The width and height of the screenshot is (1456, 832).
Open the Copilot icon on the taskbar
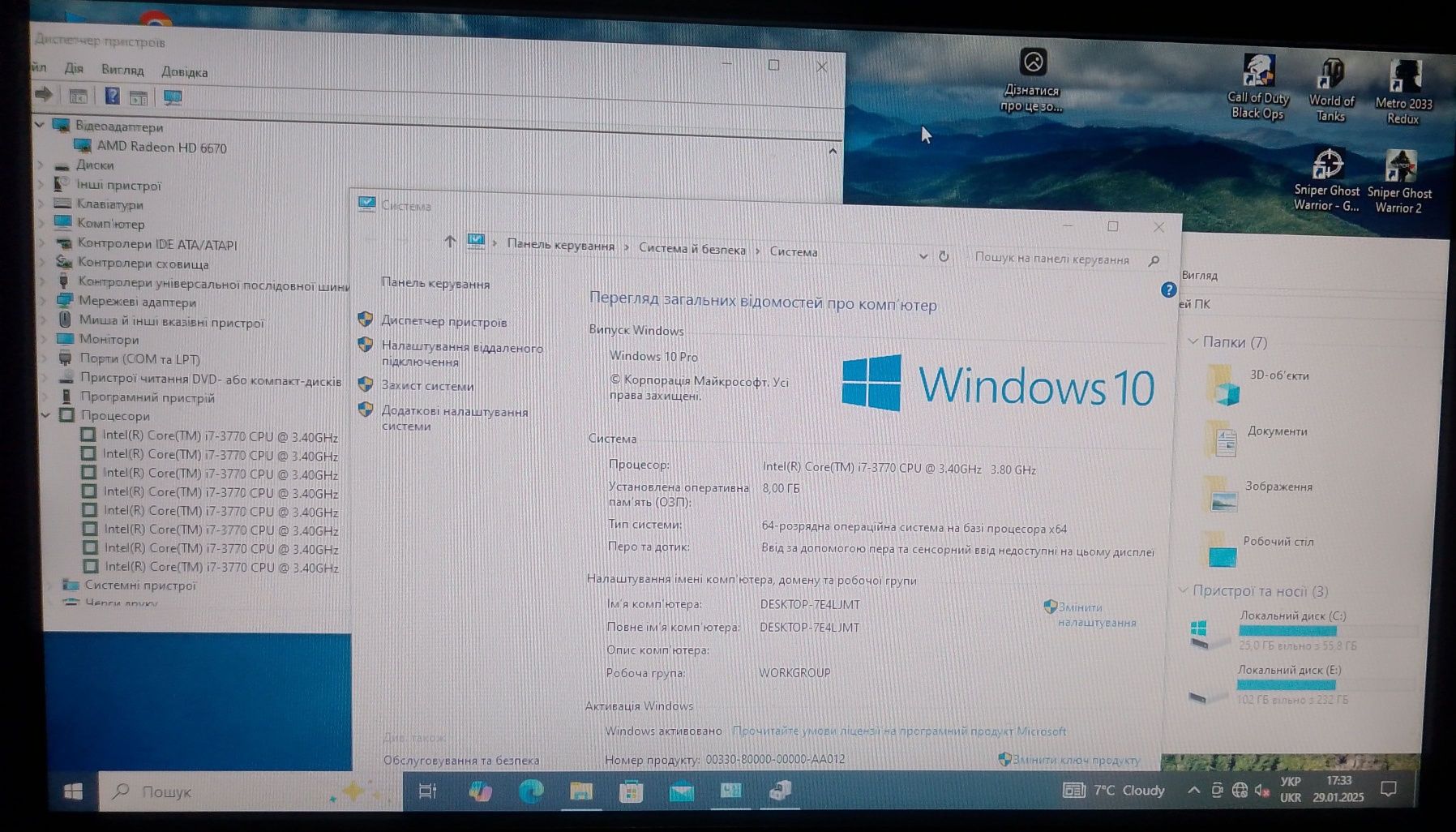(x=480, y=791)
